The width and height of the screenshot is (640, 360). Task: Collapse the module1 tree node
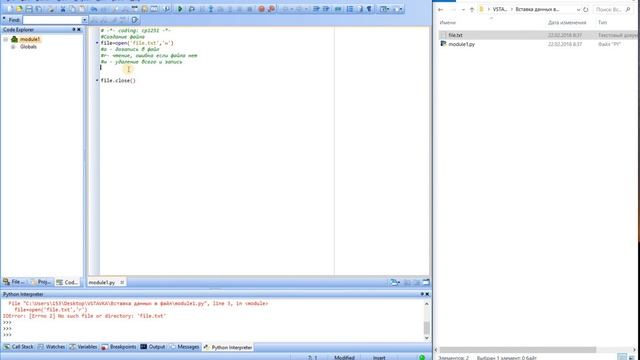tap(6, 39)
